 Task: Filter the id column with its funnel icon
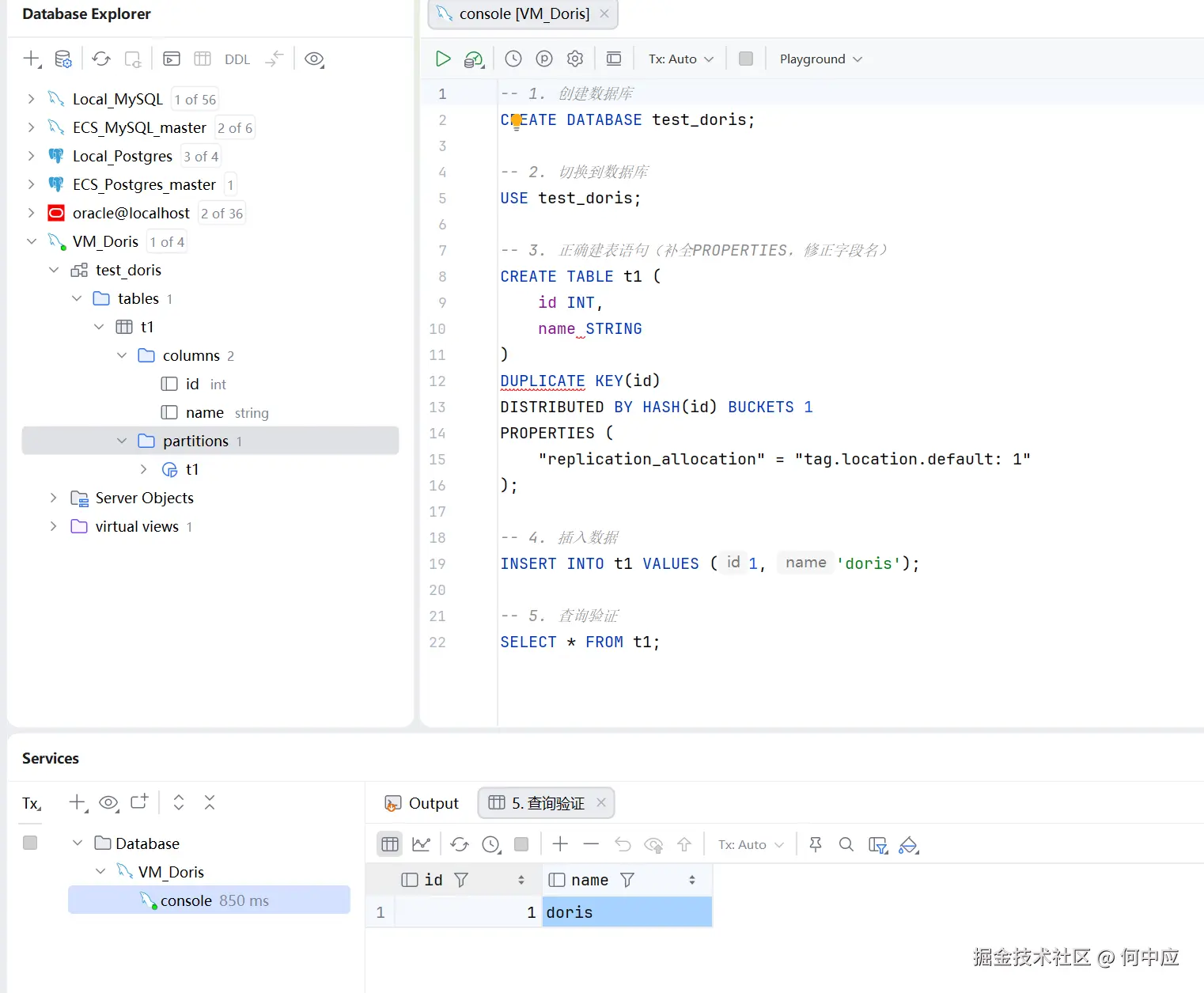coord(461,880)
